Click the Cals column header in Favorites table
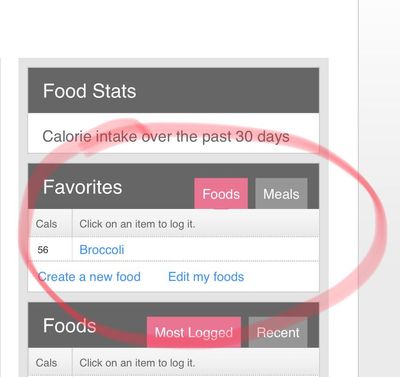The width and height of the screenshot is (400, 377). (46, 224)
